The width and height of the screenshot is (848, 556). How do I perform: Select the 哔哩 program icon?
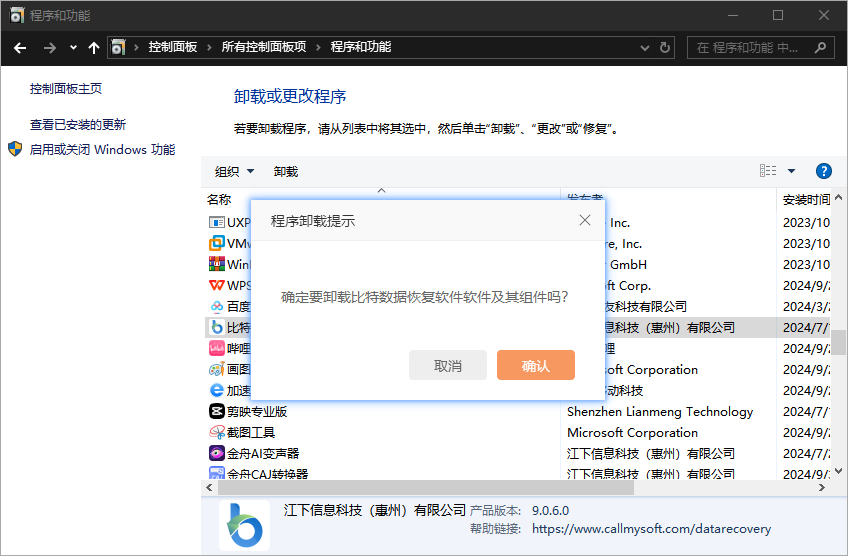pos(216,348)
